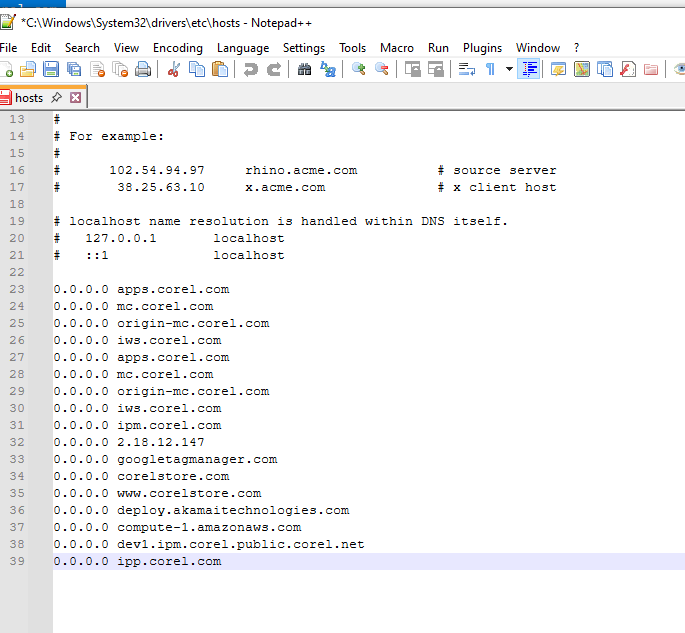
Task: Click the 127.0.0.1 localhost comment line
Action: pyautogui.click(x=169, y=238)
